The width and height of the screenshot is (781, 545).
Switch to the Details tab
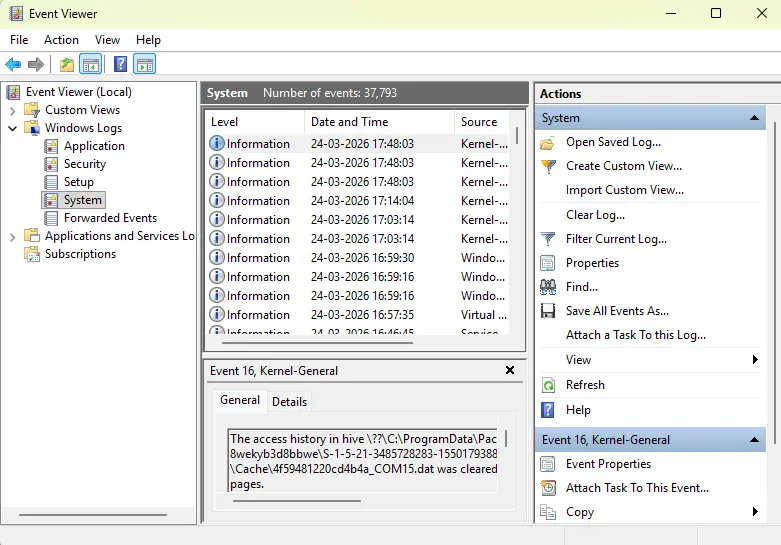point(289,401)
